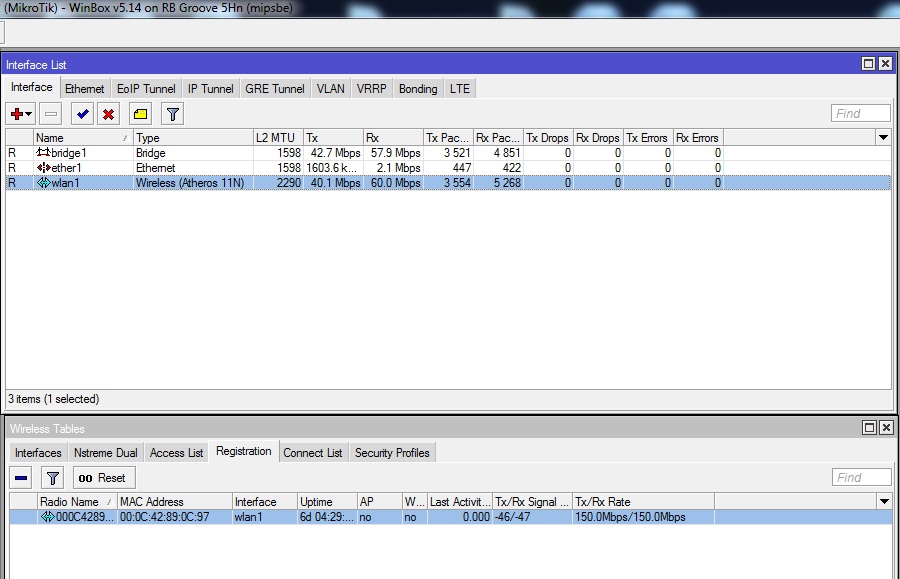Sort by the Name column header
This screenshot has height=579, width=900.
click(83, 138)
